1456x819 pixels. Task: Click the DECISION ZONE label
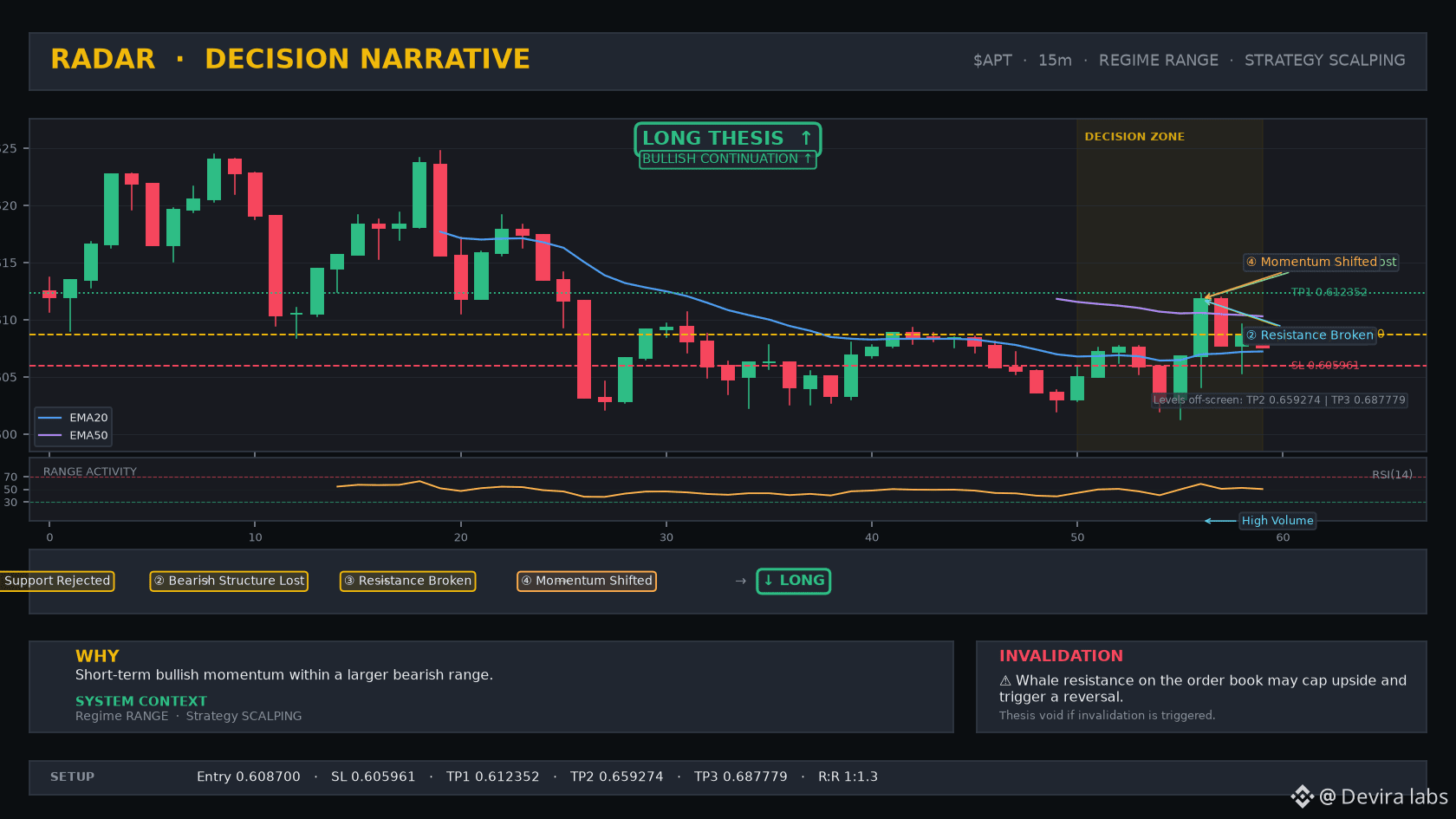pos(1134,137)
